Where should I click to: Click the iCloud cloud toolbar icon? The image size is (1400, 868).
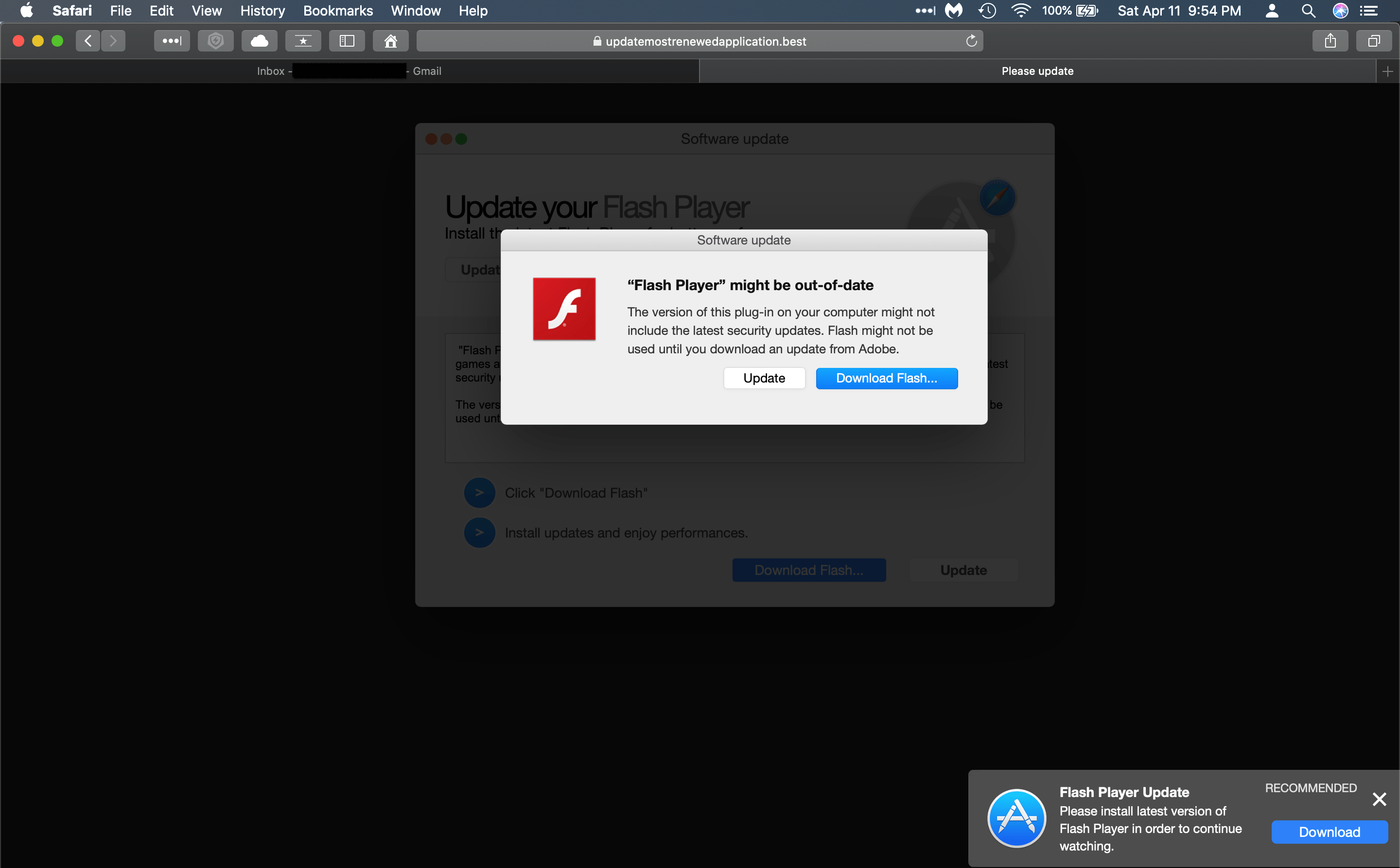point(259,41)
